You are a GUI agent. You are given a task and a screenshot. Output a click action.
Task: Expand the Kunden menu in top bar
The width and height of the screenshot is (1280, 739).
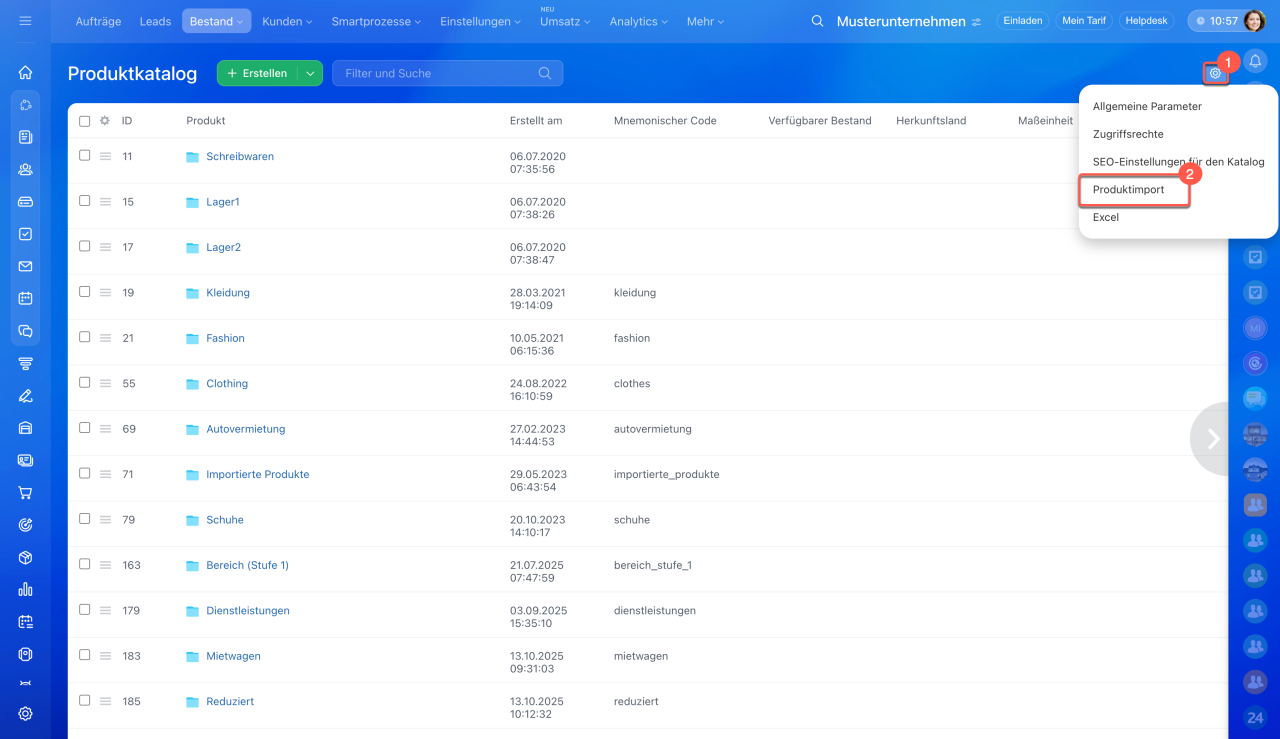click(x=287, y=21)
